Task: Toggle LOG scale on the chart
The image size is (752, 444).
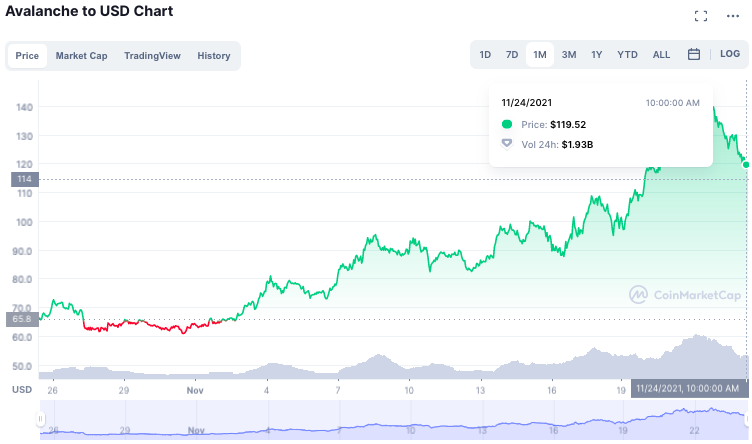Action: (x=730, y=55)
